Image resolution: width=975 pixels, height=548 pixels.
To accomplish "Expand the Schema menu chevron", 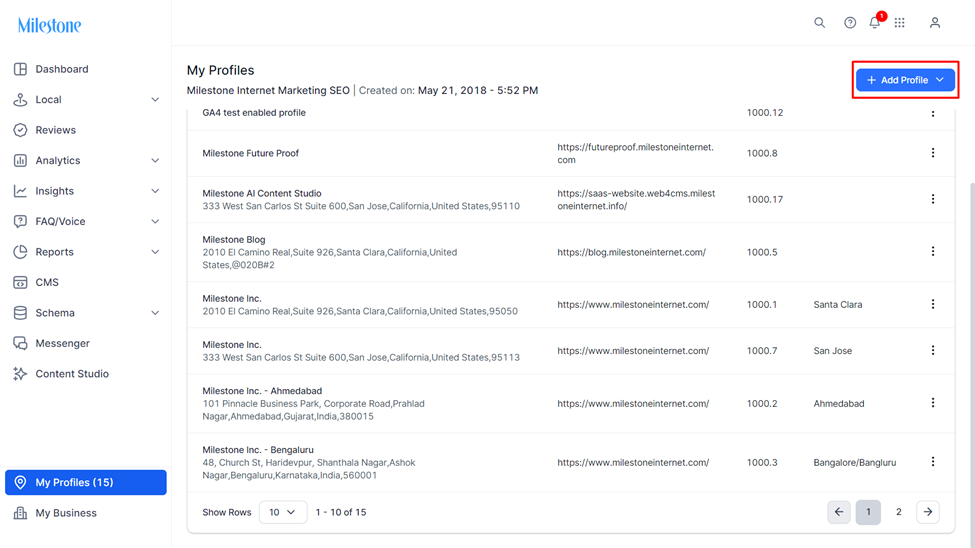I will click(x=155, y=313).
